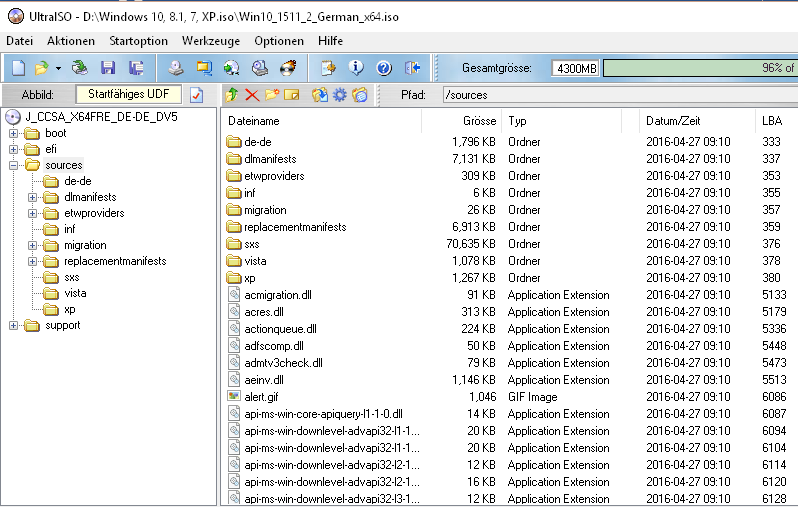Sort by the Typ column header
Screen dimensions: 798x507
562,121
